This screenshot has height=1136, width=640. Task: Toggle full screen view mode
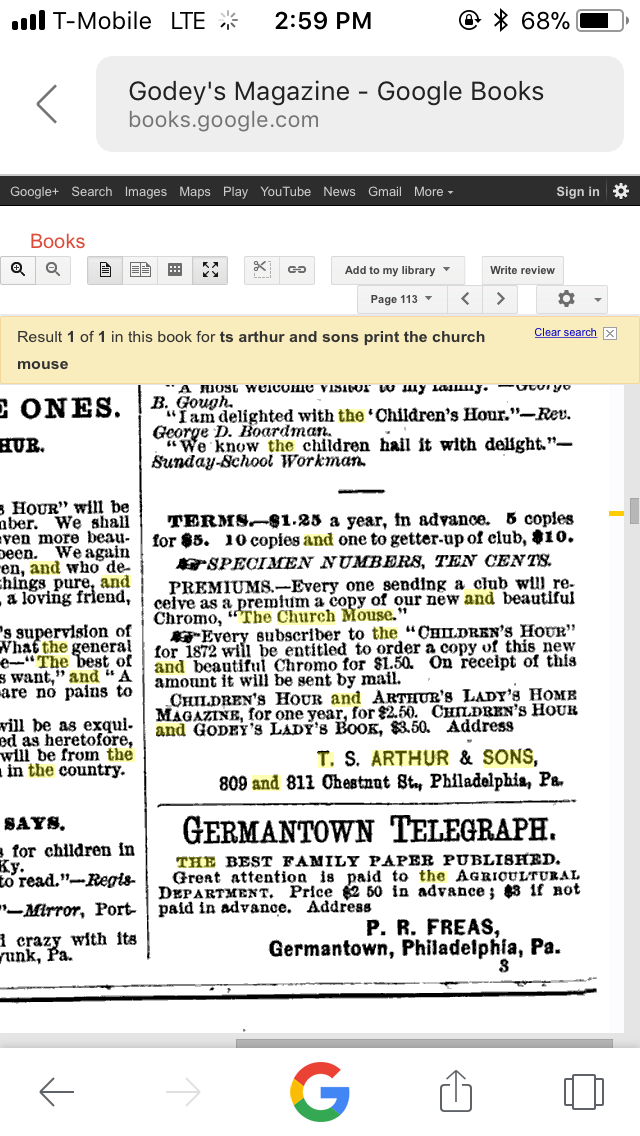click(x=210, y=270)
